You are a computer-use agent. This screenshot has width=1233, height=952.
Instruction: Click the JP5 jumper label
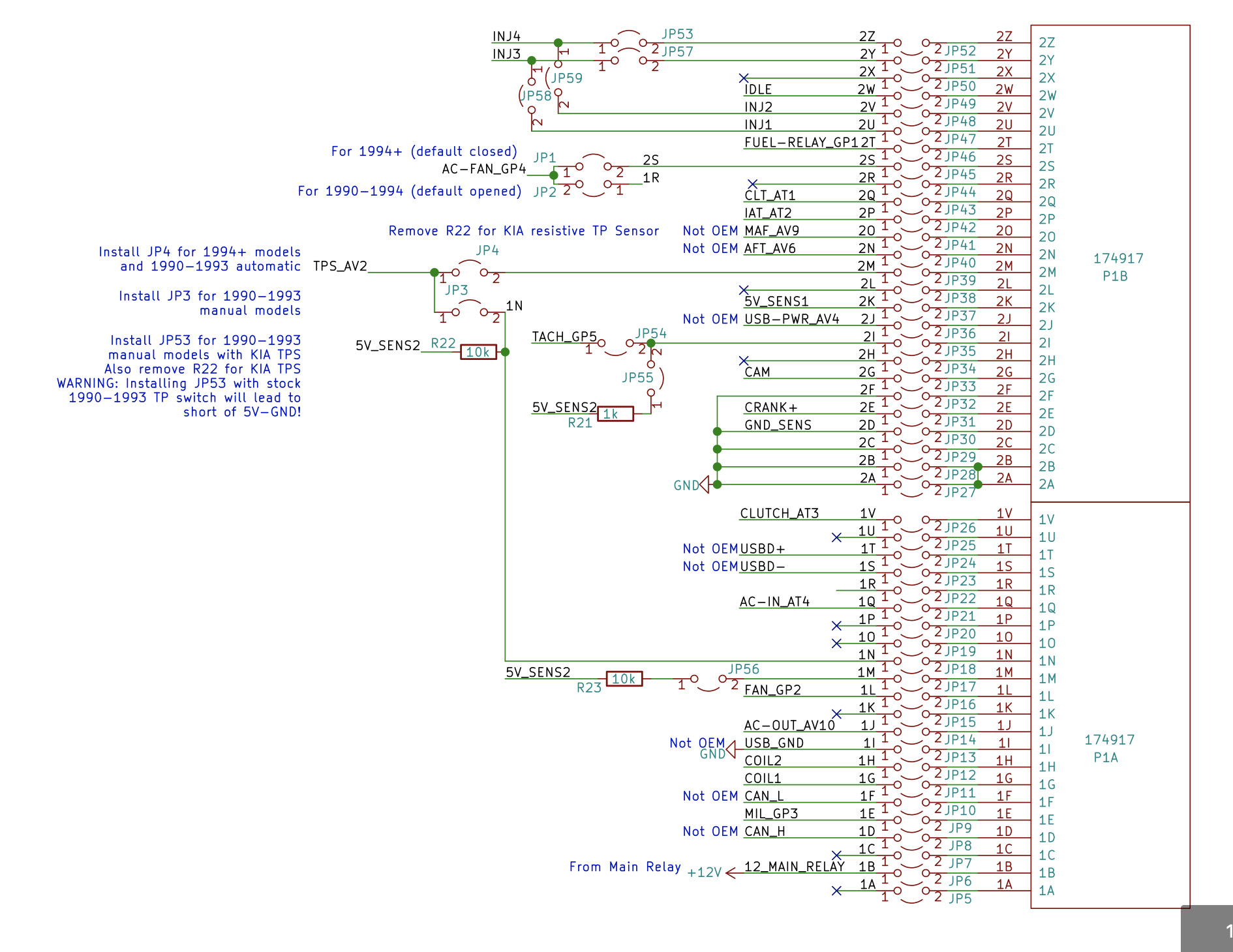click(960, 899)
